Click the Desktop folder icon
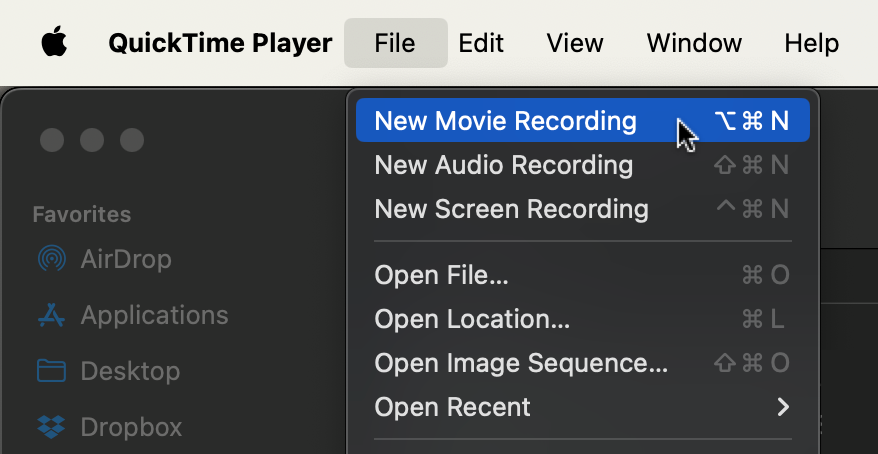 (x=52, y=371)
